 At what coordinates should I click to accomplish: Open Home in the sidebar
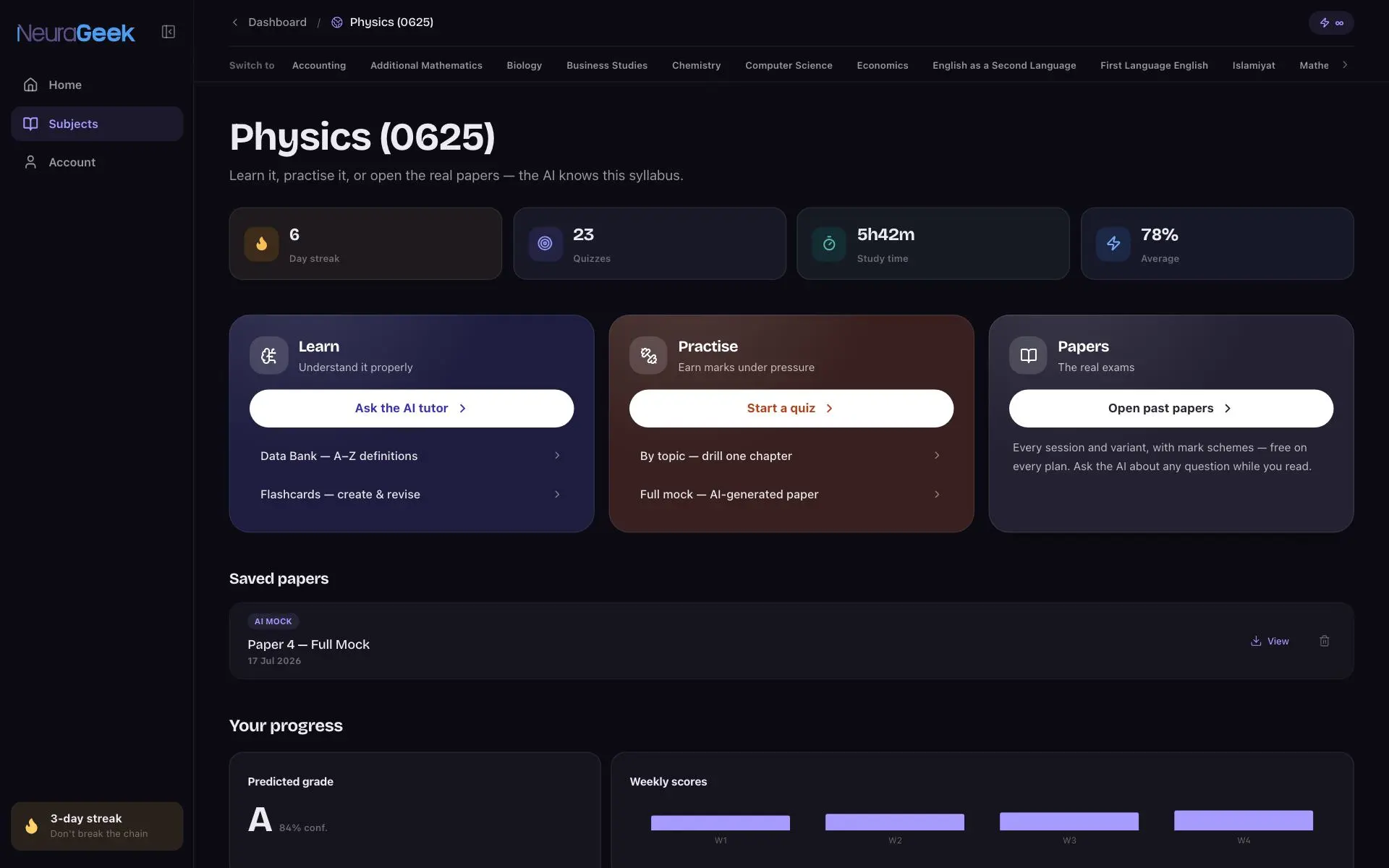pyautogui.click(x=97, y=85)
